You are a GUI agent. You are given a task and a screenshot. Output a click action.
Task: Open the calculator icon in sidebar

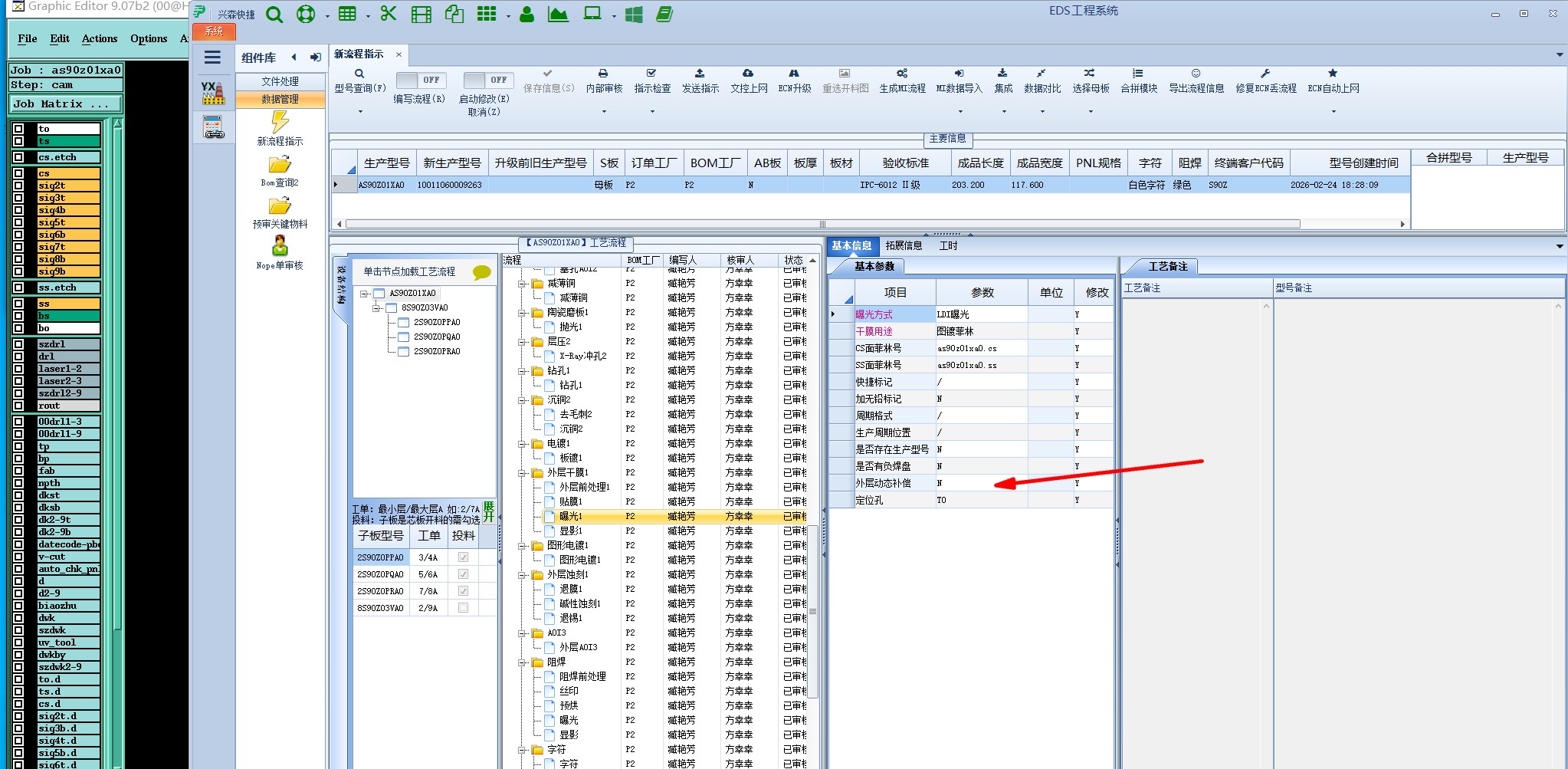tap(213, 127)
